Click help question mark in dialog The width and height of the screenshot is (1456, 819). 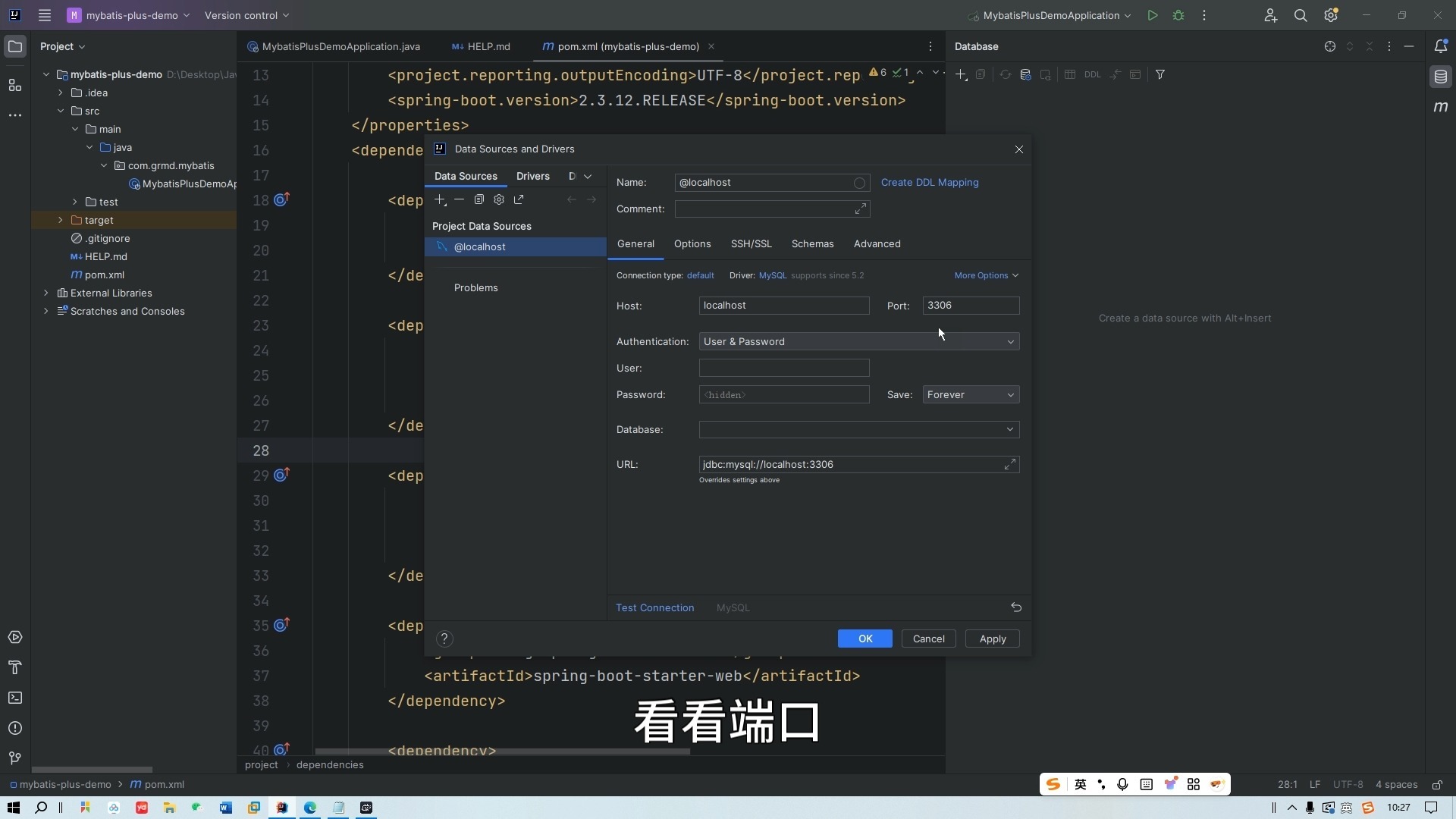444,639
